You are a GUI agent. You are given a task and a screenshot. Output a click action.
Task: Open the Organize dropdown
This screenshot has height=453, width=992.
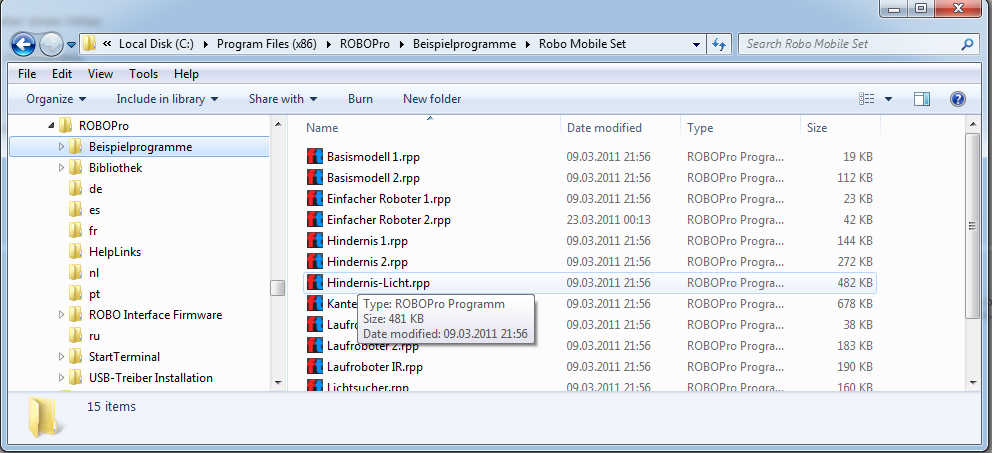(56, 99)
